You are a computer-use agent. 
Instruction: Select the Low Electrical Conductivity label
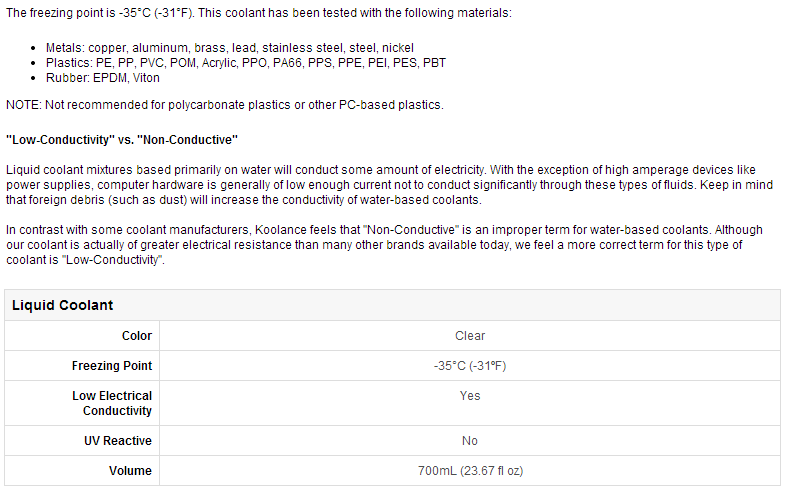(x=112, y=403)
